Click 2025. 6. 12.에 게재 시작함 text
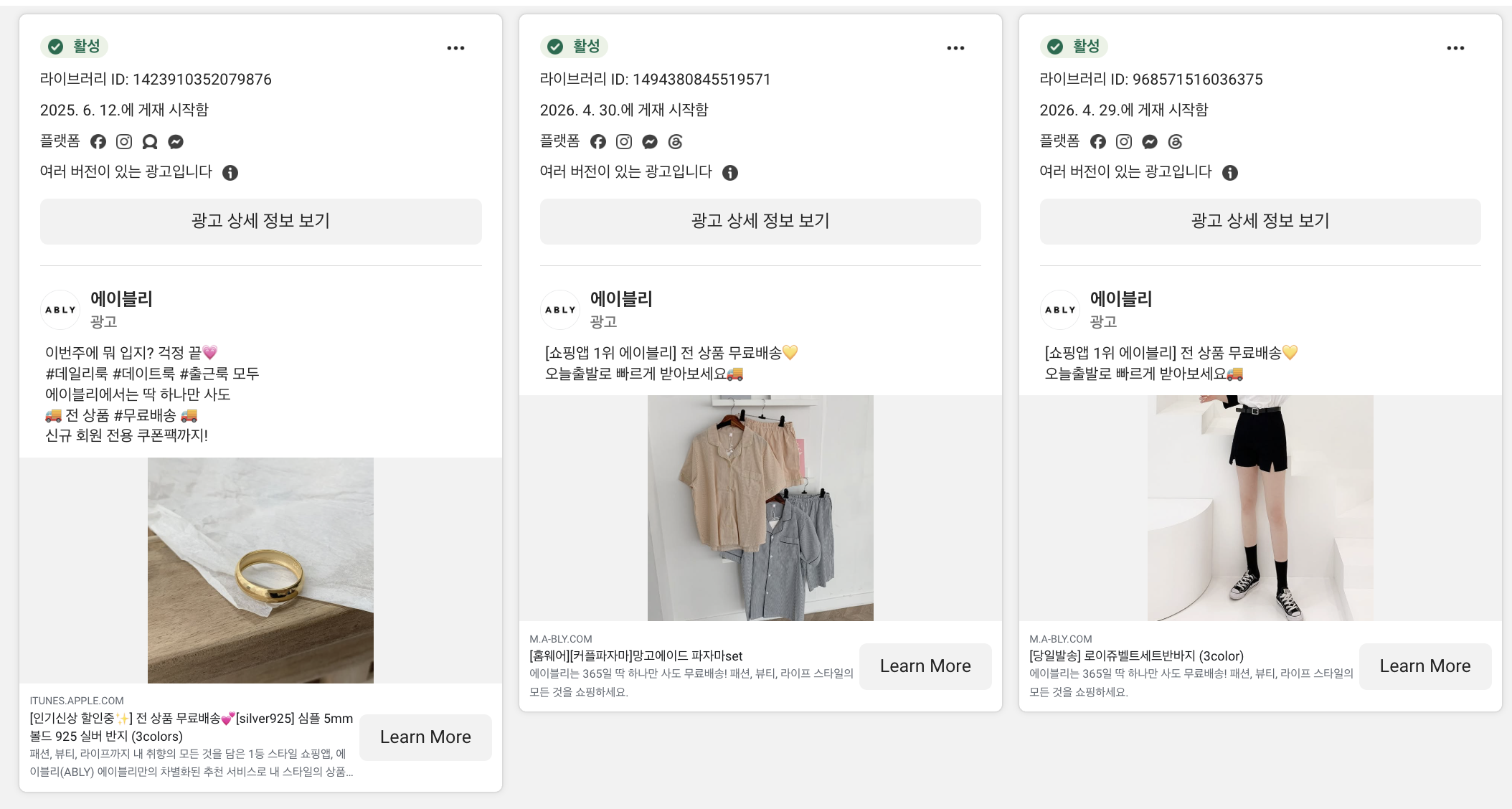1512x809 pixels. coord(124,110)
